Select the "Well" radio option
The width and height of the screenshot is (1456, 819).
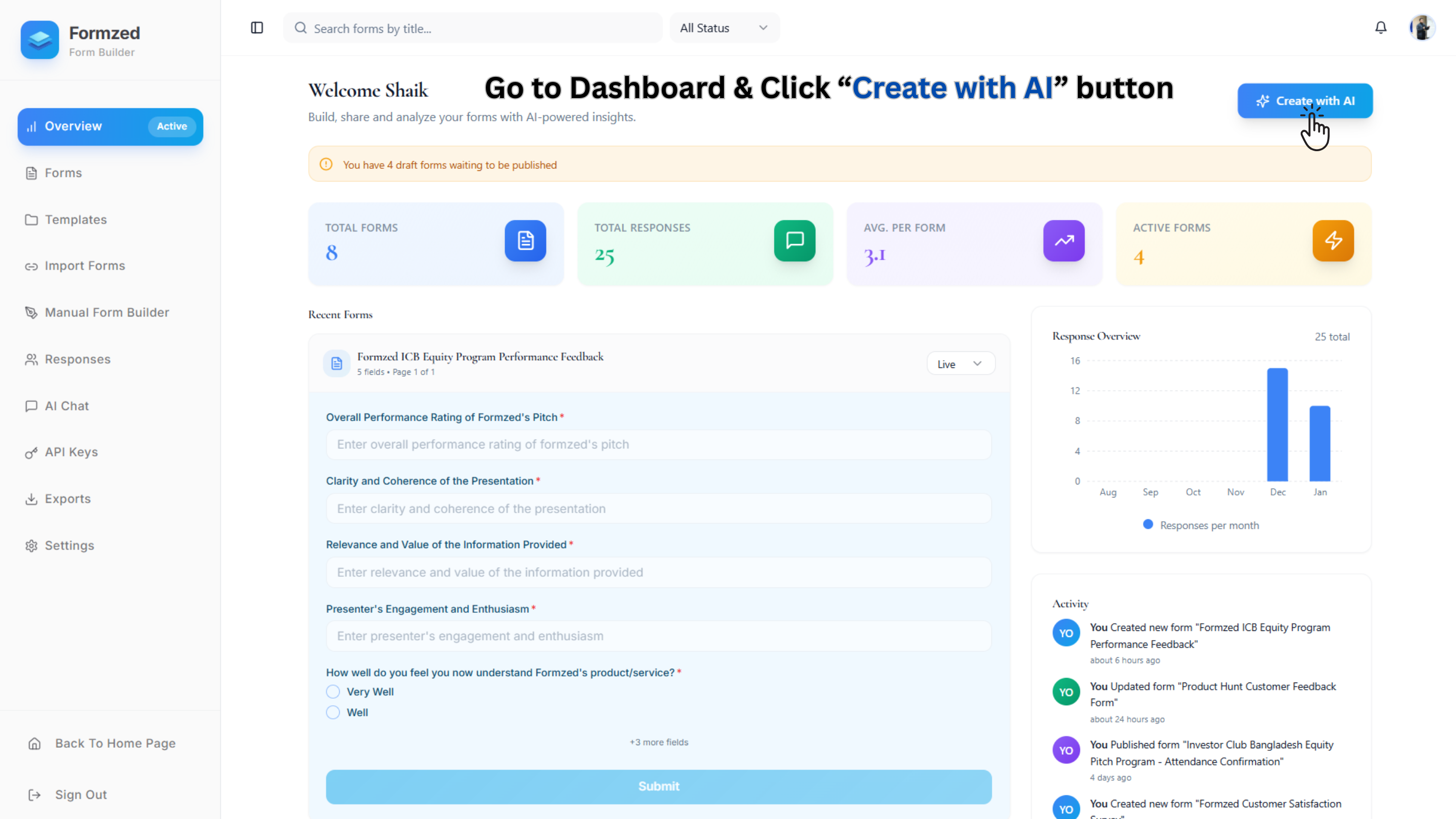tap(333, 712)
